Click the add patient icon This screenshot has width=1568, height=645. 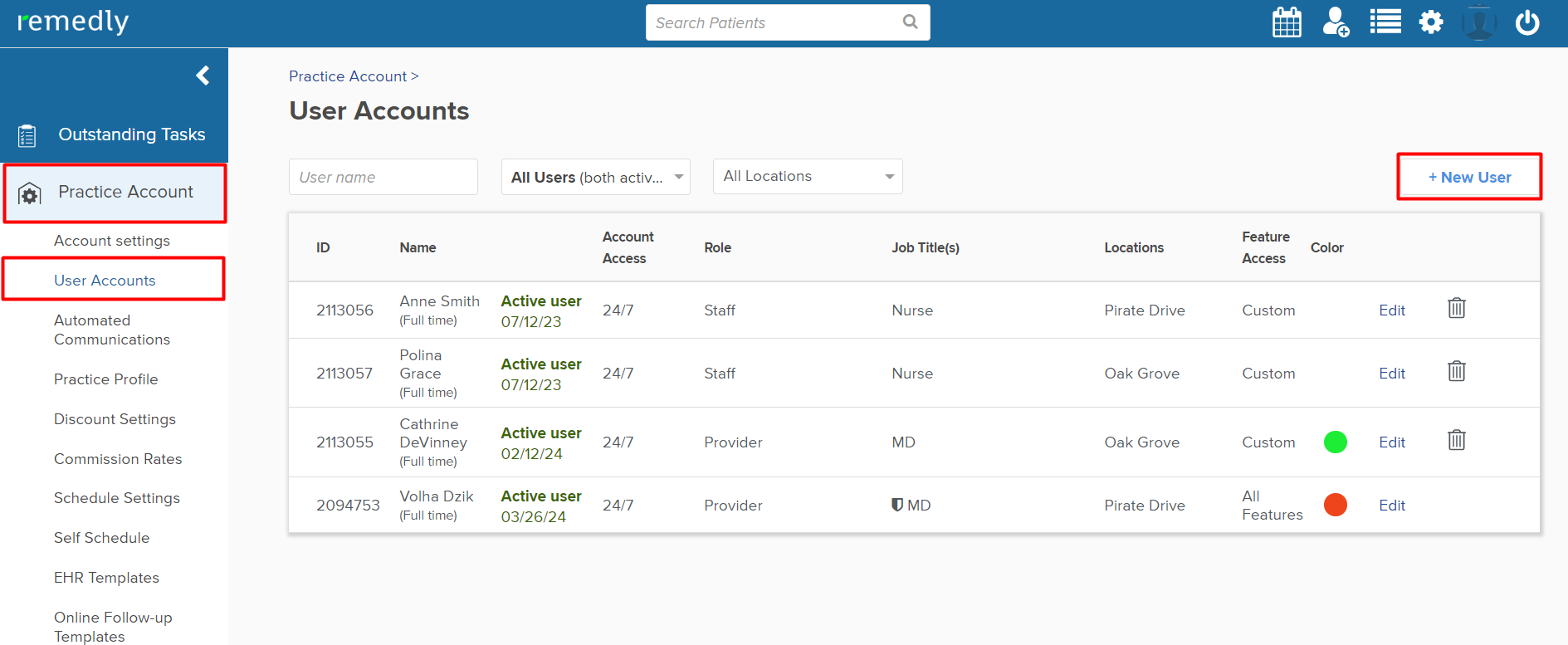(x=1336, y=22)
